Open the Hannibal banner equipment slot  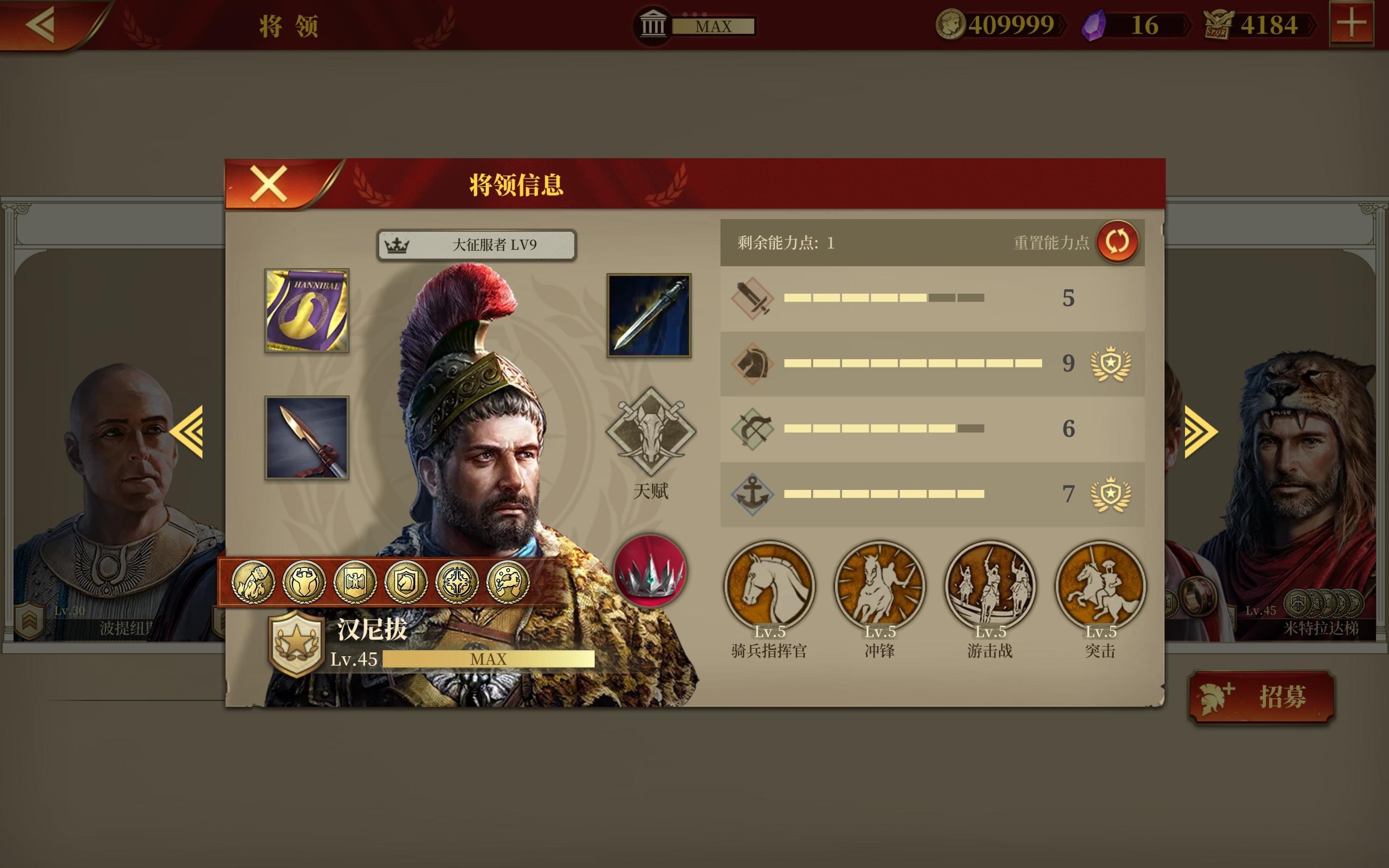pos(307,310)
